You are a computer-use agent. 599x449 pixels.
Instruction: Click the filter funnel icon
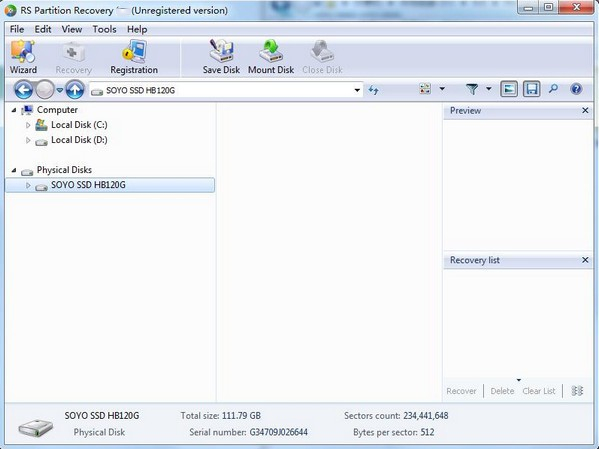(x=472, y=89)
